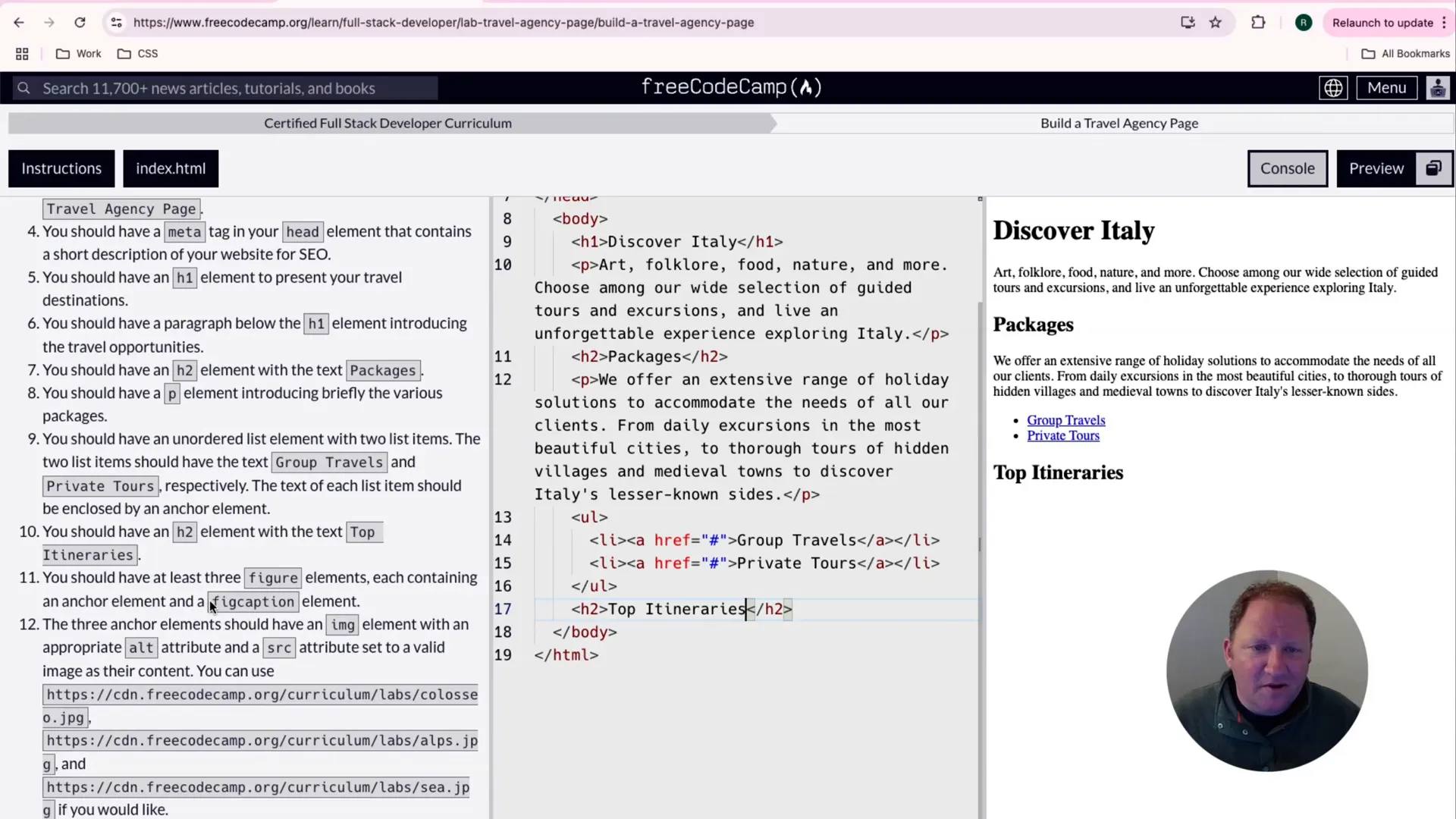
Task: Go back with the browser back arrow
Action: pyautogui.click(x=19, y=23)
